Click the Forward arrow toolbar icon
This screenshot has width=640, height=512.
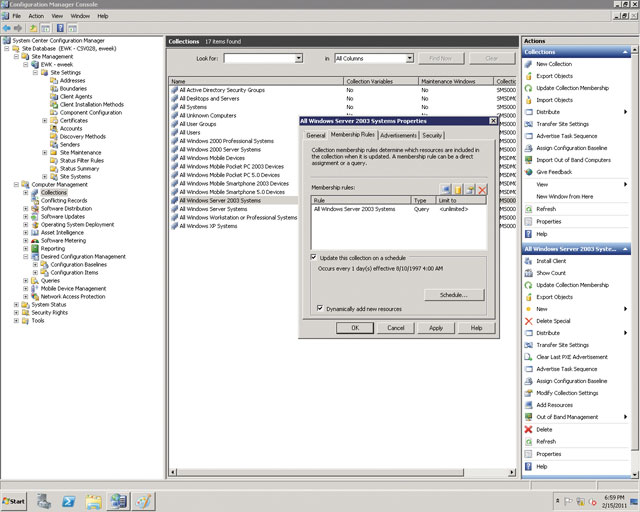tap(18, 28)
